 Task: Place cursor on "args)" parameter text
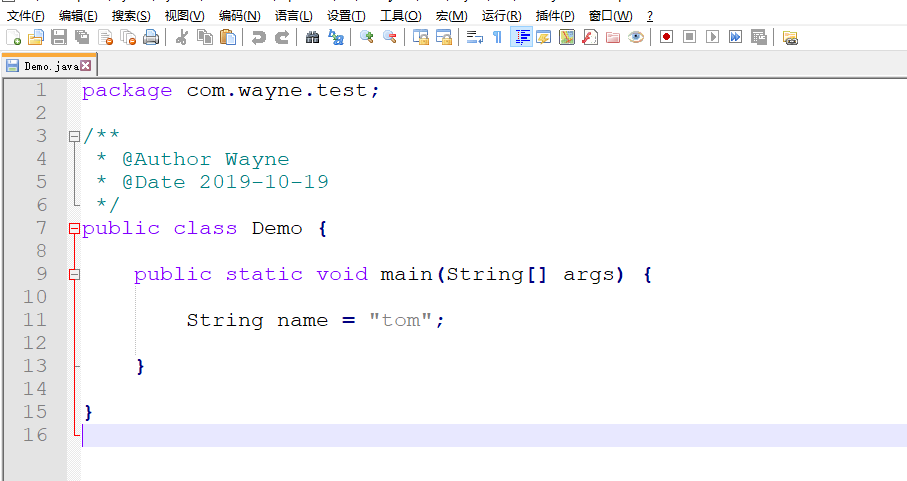(x=593, y=275)
